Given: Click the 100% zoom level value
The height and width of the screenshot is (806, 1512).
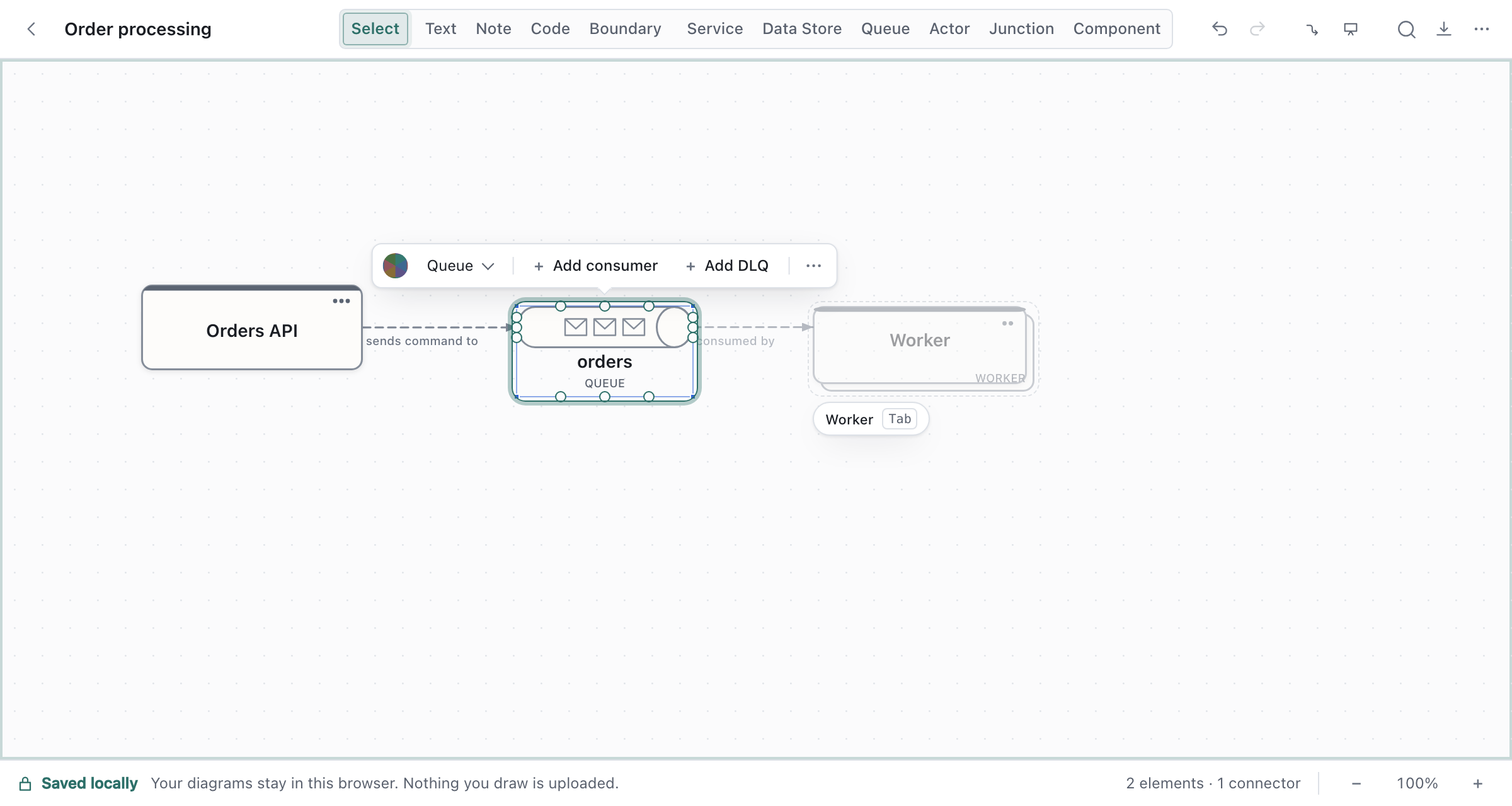Looking at the screenshot, I should coord(1417,783).
